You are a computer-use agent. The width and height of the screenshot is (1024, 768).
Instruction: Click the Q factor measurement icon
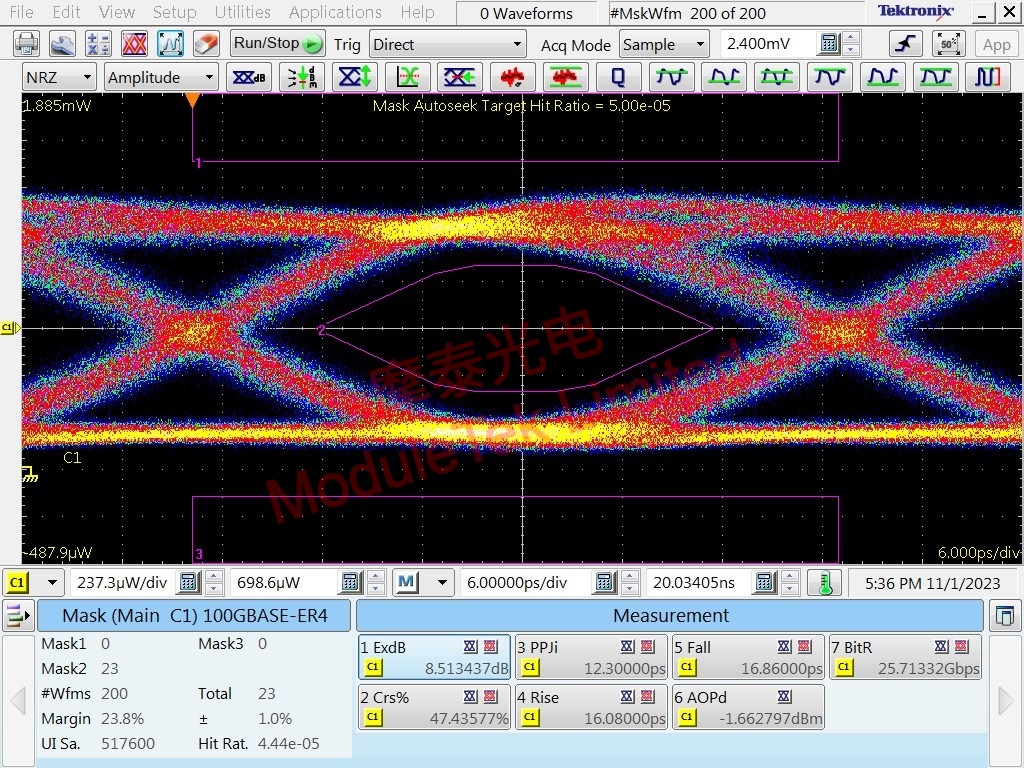coord(618,77)
